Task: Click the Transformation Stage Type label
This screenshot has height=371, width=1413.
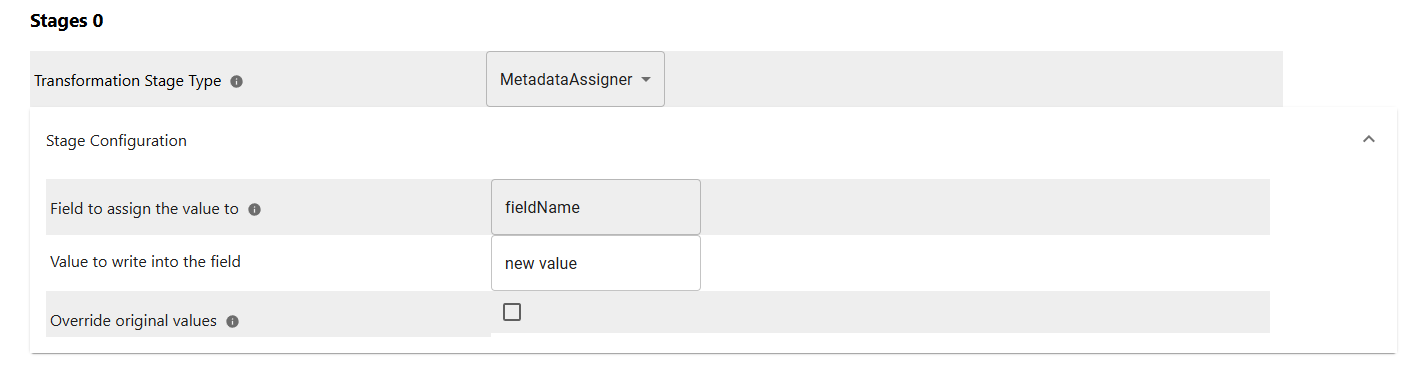Action: (x=128, y=81)
